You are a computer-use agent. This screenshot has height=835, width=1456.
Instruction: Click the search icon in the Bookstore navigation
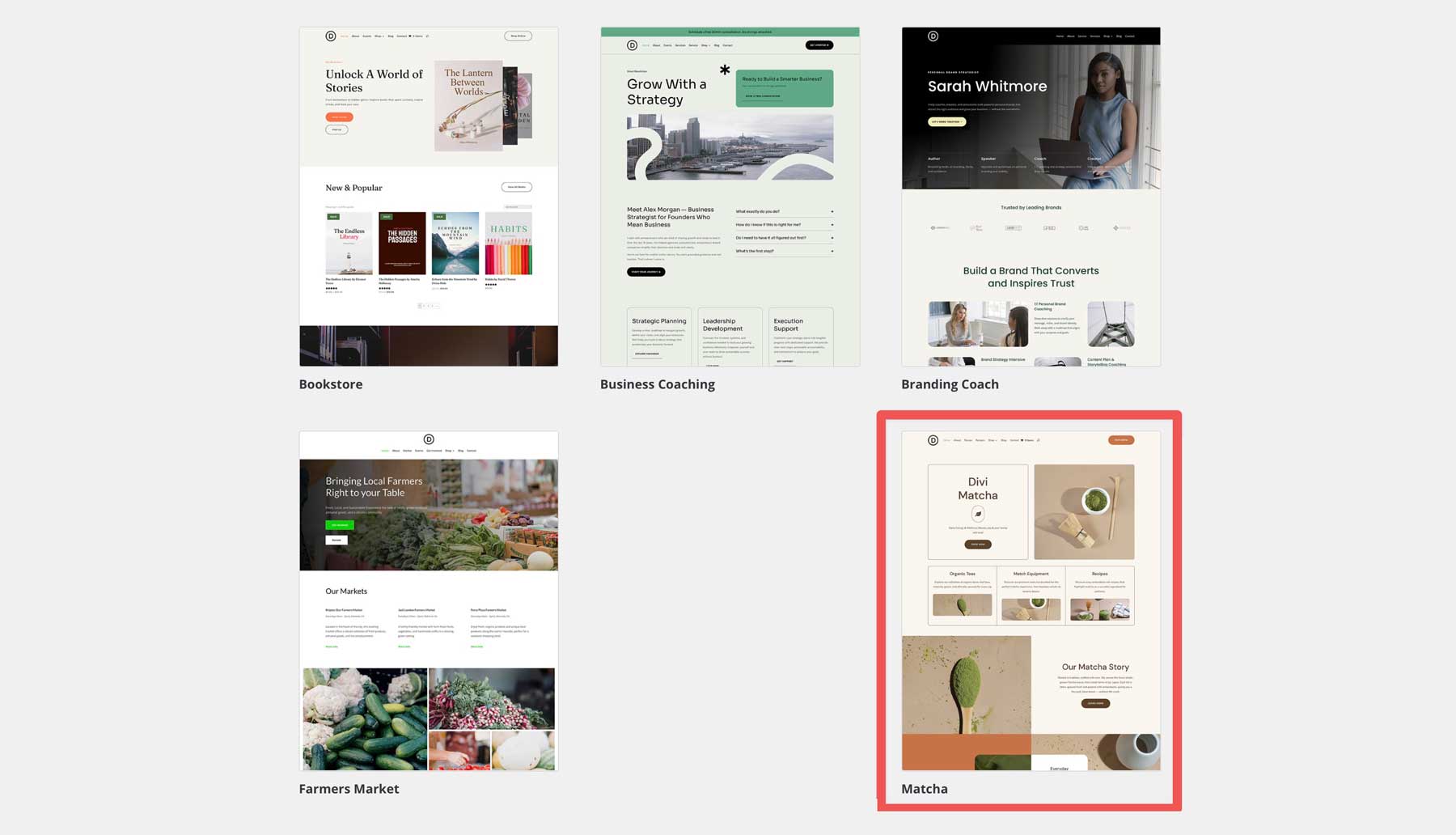(x=427, y=36)
